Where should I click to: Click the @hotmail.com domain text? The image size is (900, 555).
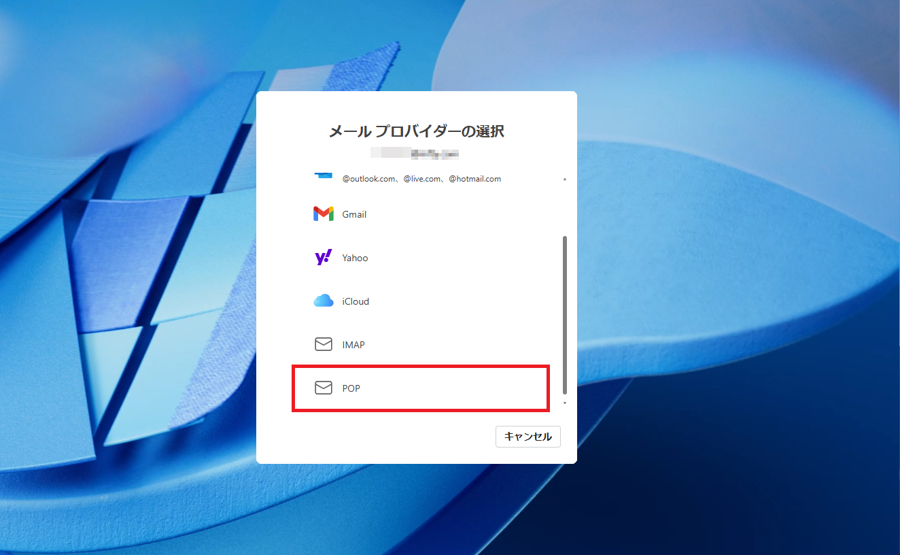474,179
